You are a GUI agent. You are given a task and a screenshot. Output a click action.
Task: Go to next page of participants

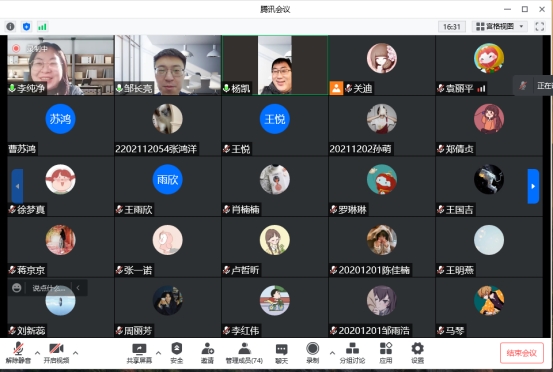(x=533, y=186)
